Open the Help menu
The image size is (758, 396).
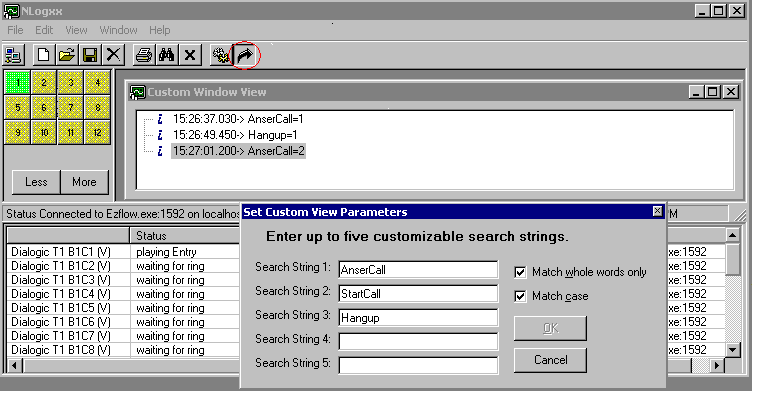coord(160,30)
